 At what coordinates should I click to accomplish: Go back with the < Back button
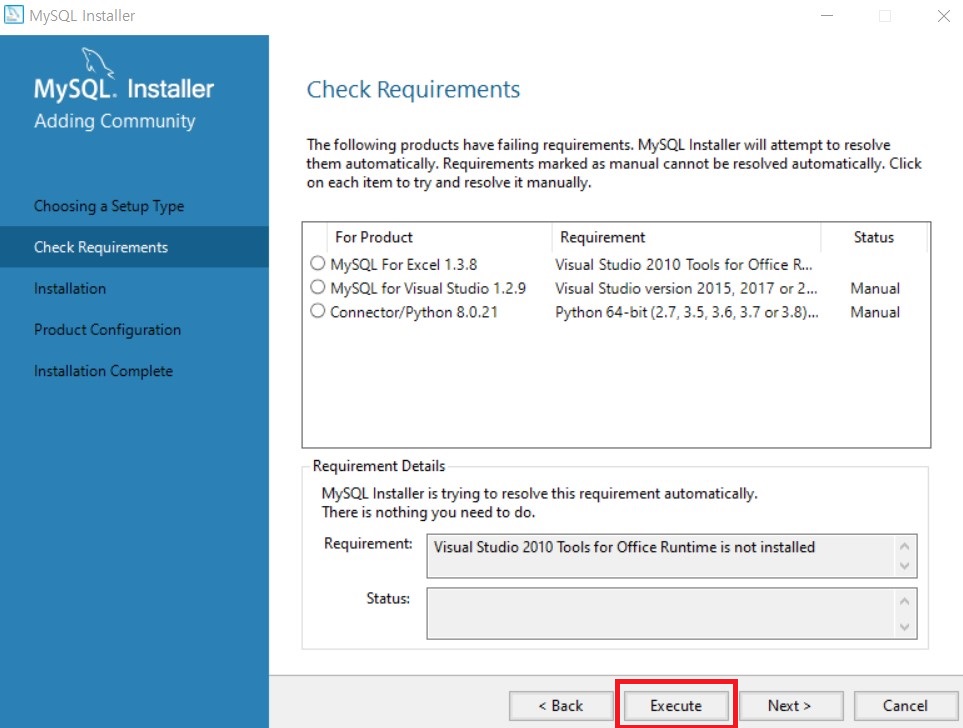click(x=561, y=705)
